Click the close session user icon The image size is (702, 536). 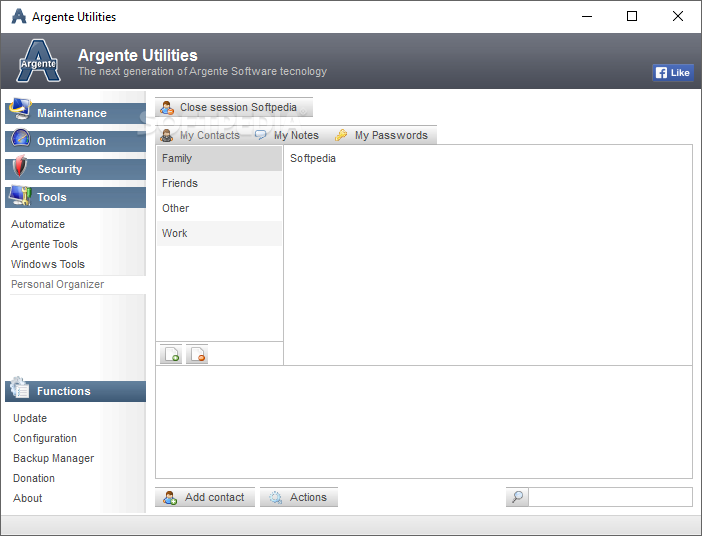point(167,108)
